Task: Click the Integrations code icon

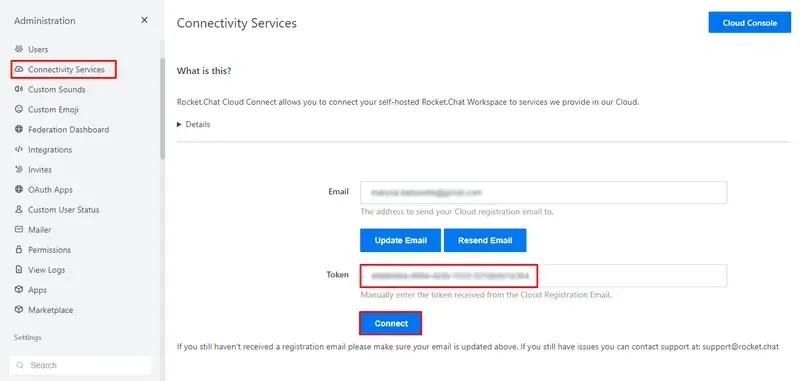Action: click(x=19, y=149)
